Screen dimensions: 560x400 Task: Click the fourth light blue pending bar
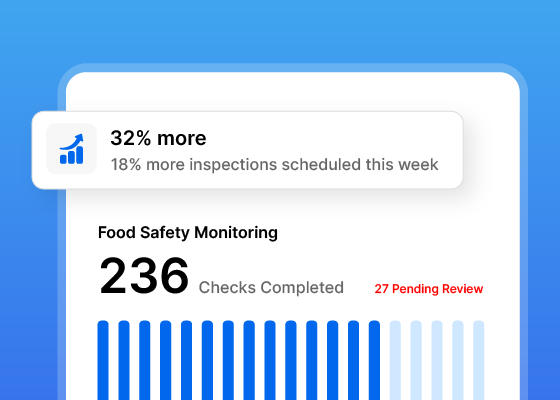click(x=458, y=360)
